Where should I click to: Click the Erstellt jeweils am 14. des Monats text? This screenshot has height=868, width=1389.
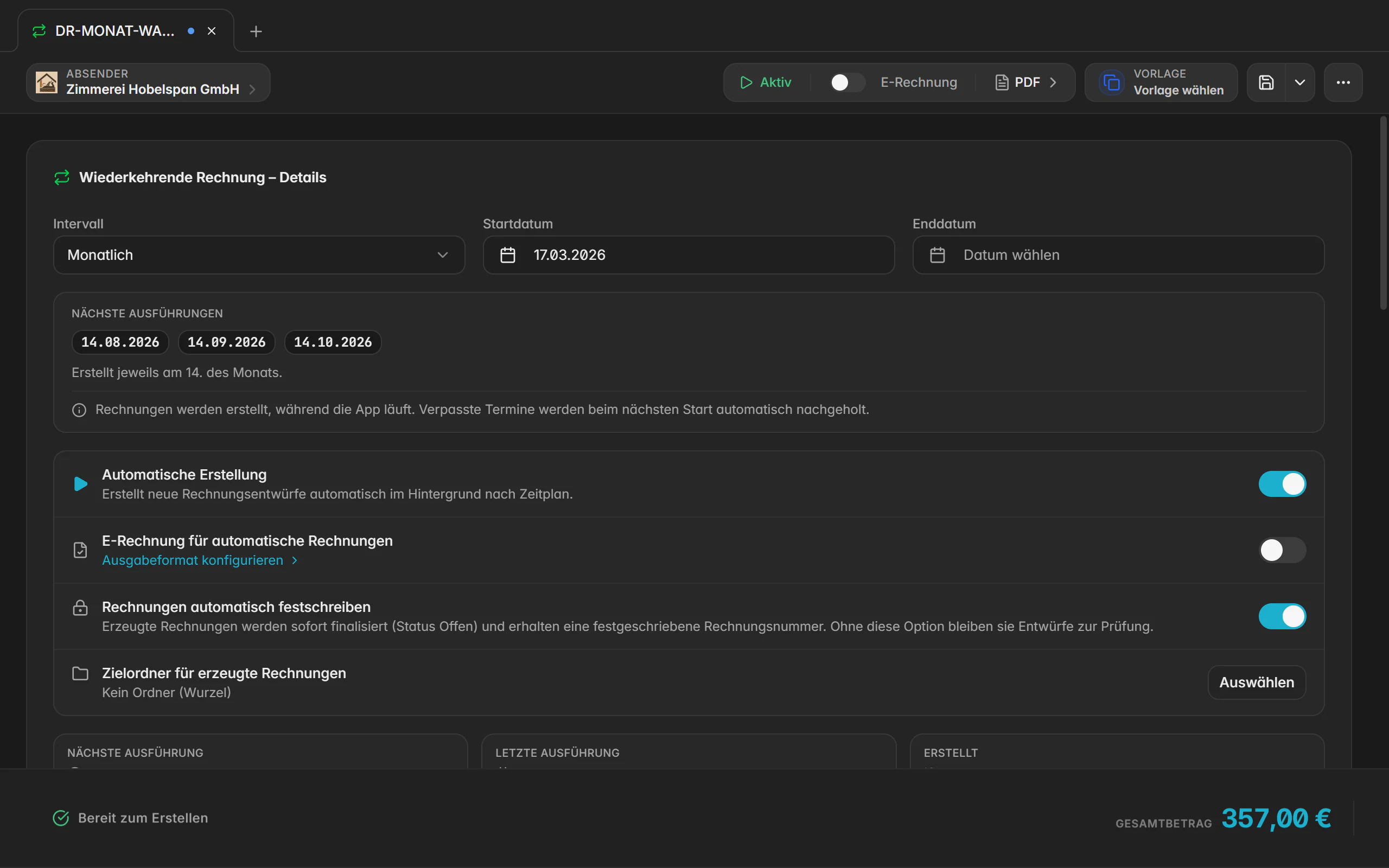(x=177, y=373)
